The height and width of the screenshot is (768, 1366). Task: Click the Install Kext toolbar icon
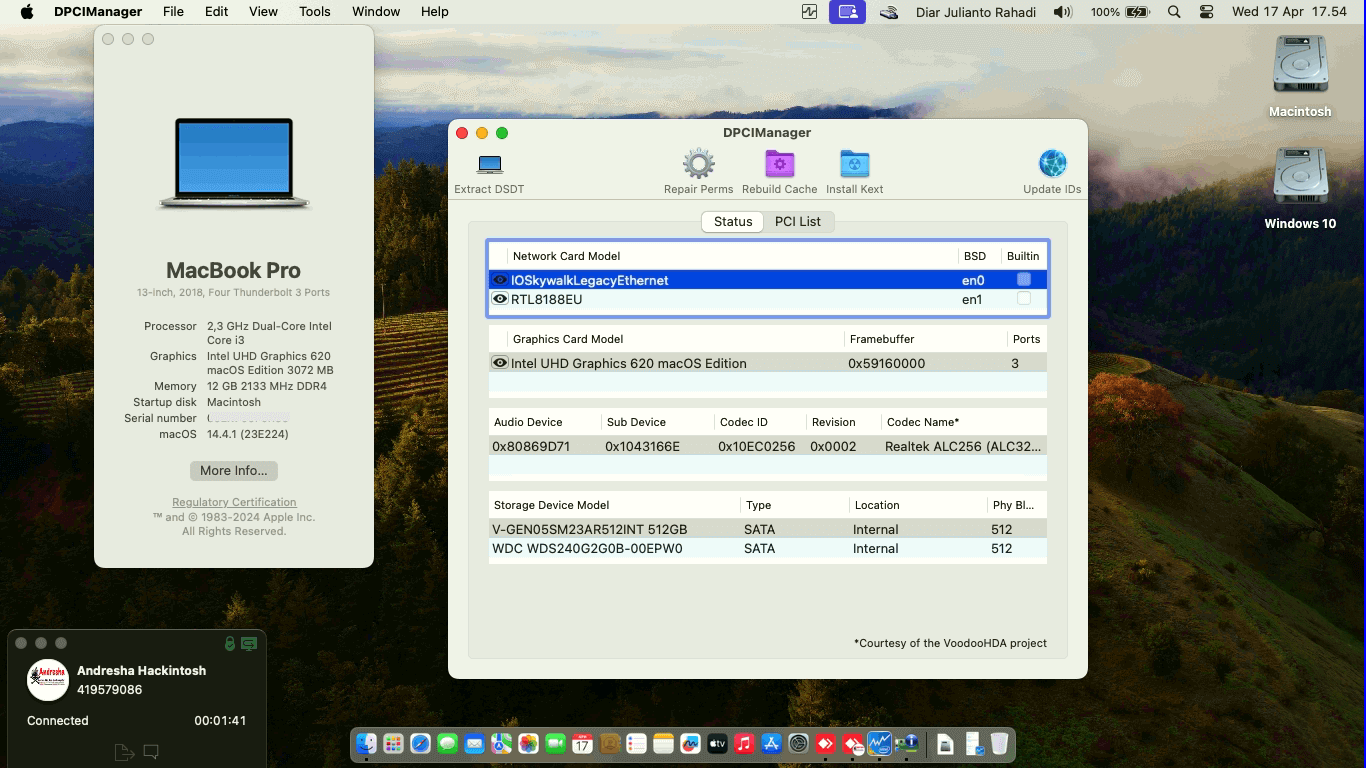tap(854, 164)
